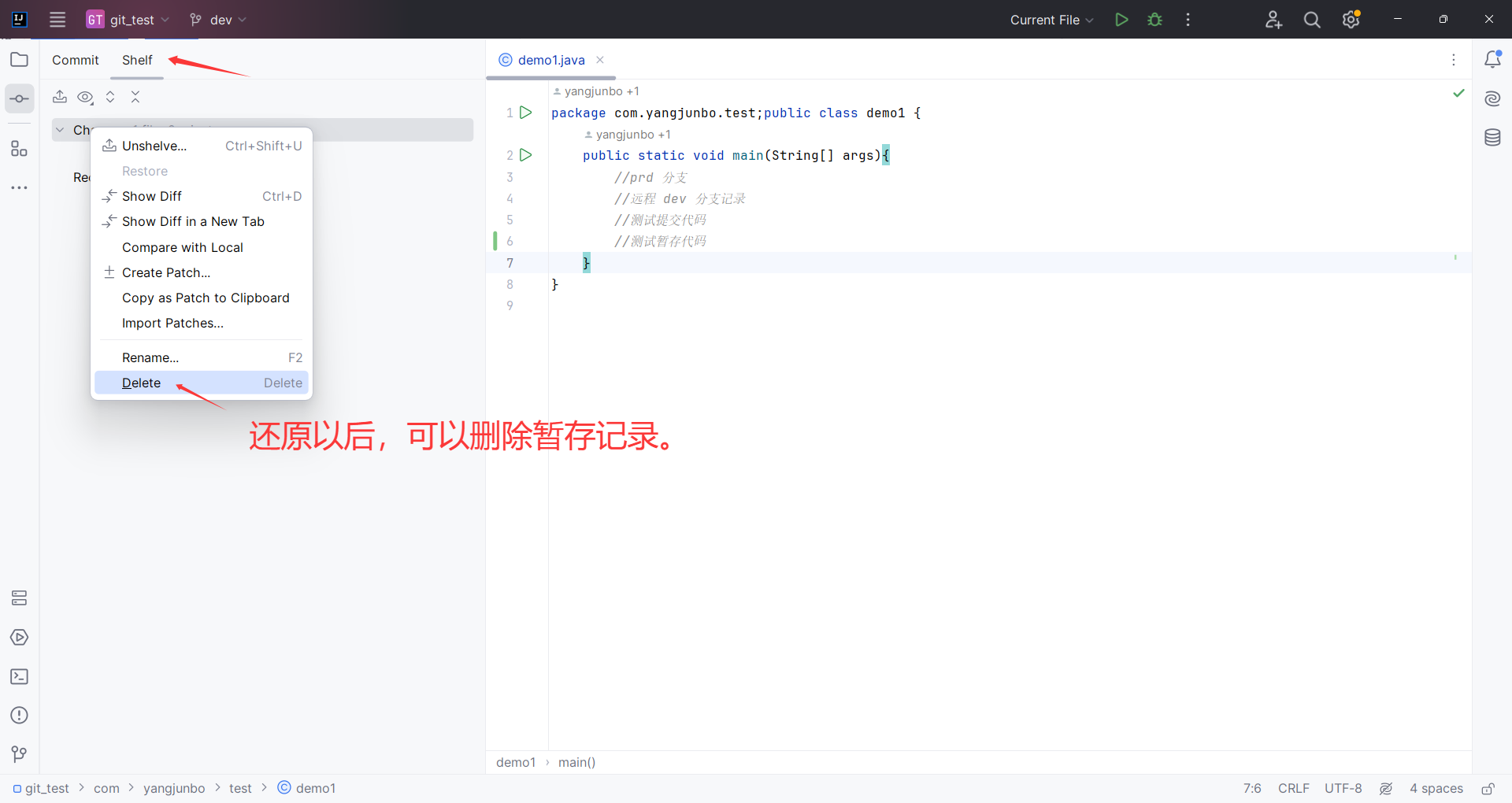Open the Current File run configuration dropdown

click(x=1051, y=19)
